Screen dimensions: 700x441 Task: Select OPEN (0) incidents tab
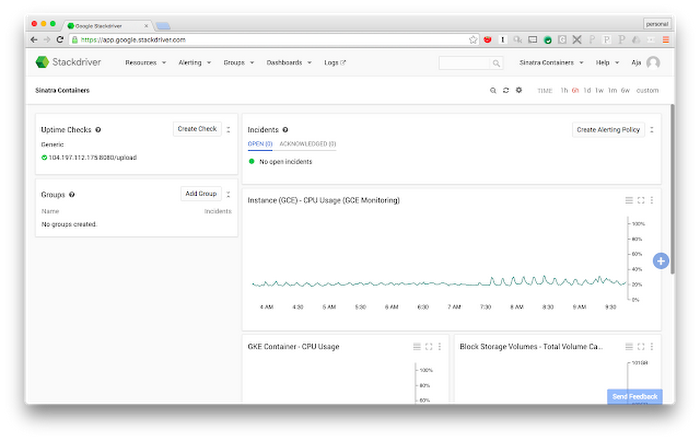click(x=260, y=144)
